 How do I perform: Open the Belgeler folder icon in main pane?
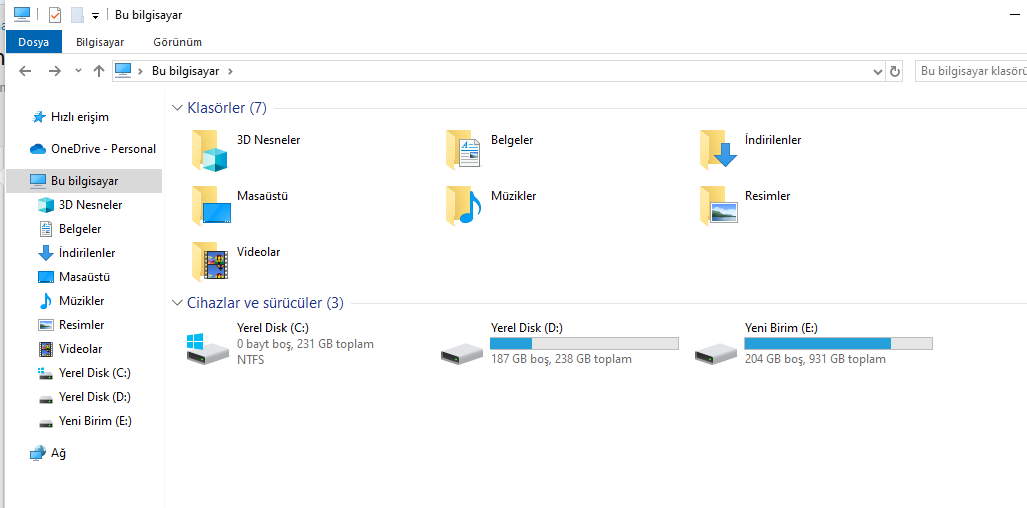tap(463, 149)
